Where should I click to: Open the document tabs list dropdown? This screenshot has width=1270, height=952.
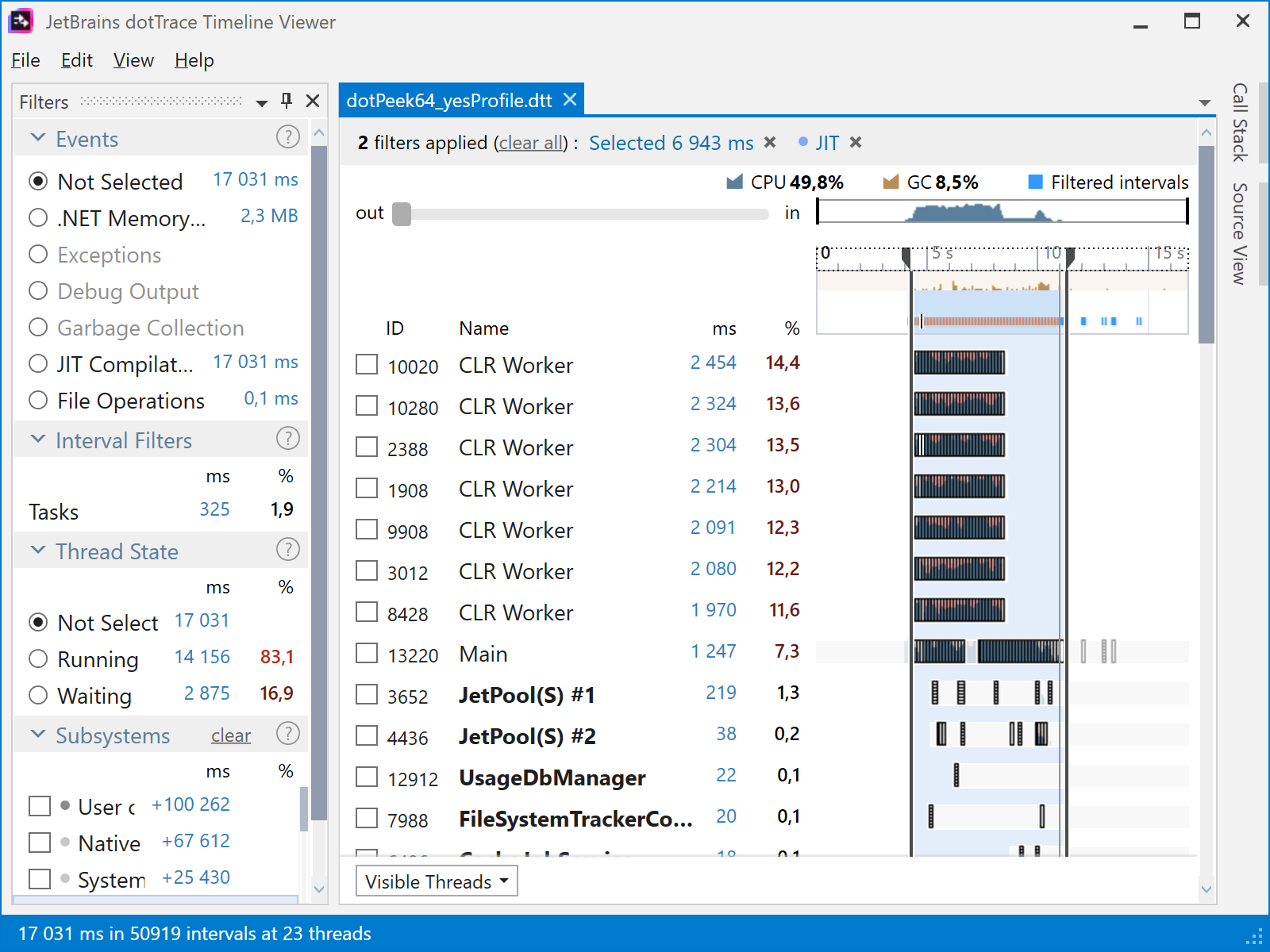(x=1205, y=103)
